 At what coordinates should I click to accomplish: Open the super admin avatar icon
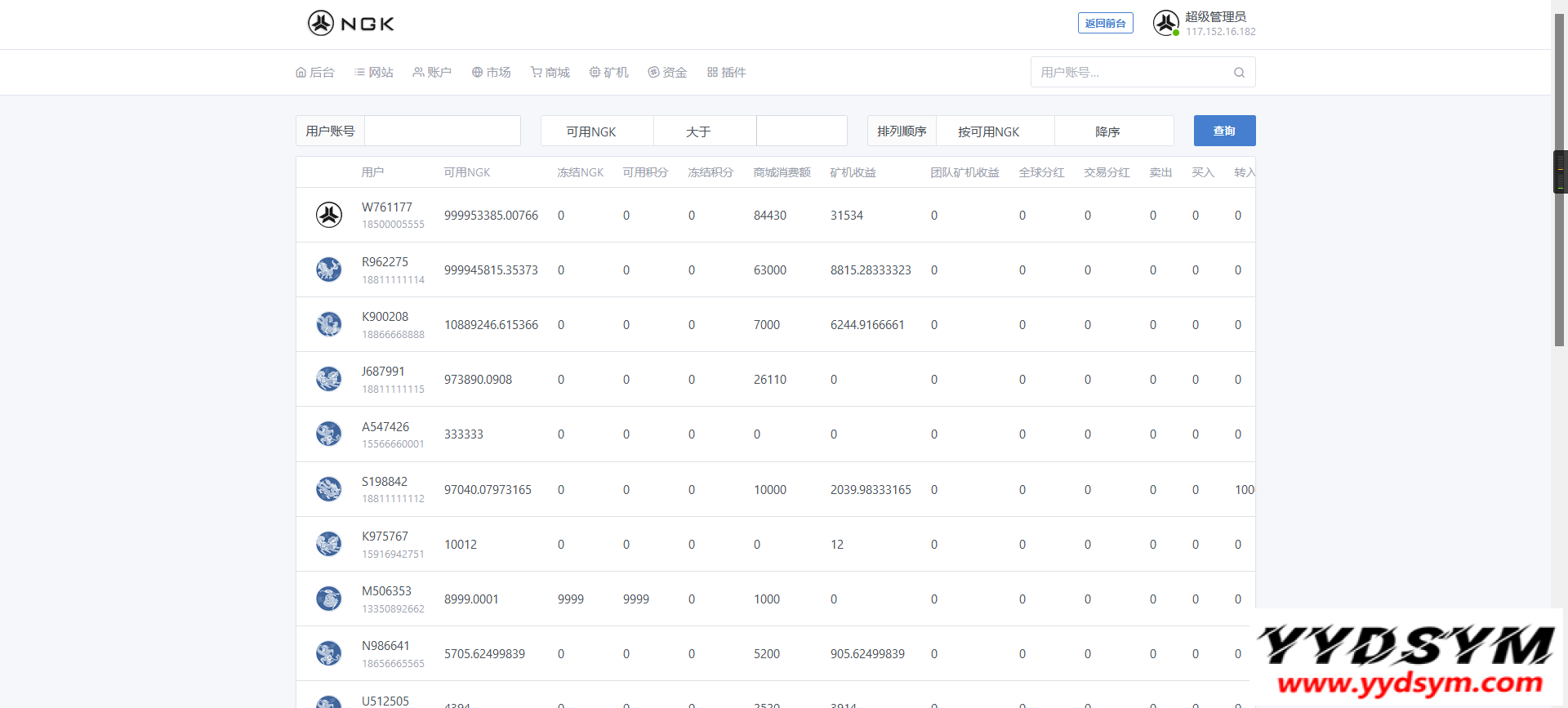tap(1165, 23)
